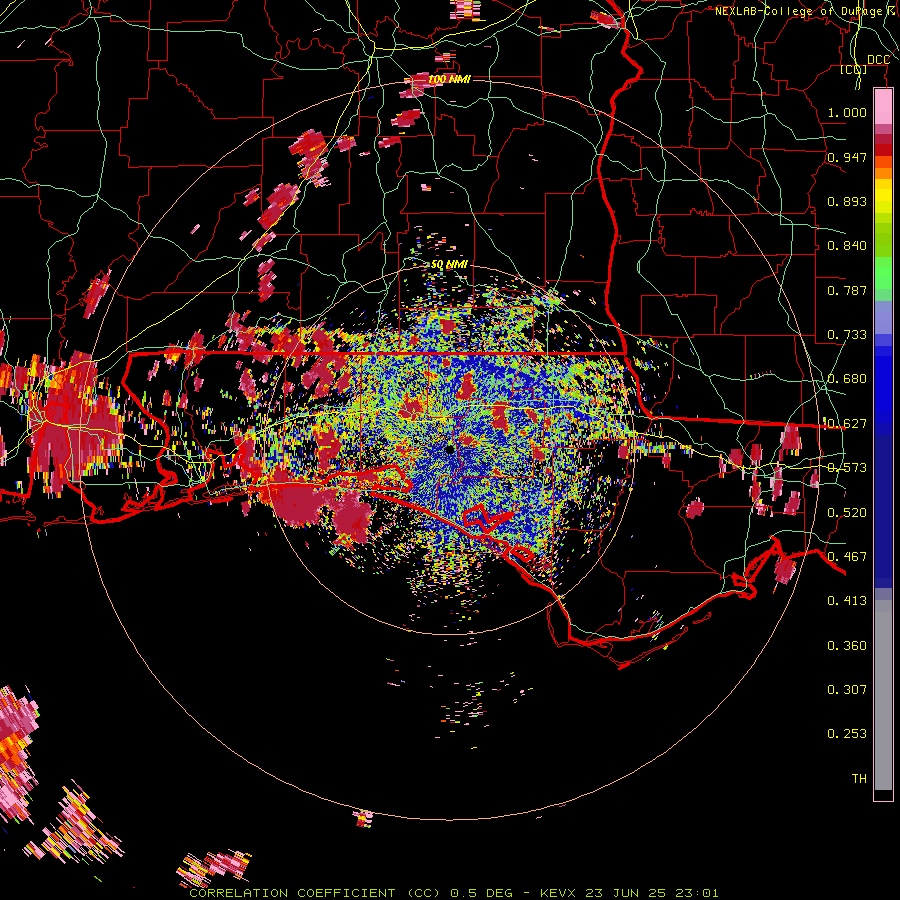Click the gray segment of the color bar
Image resolution: width=900 pixels, height=900 pixels.
click(x=883, y=695)
